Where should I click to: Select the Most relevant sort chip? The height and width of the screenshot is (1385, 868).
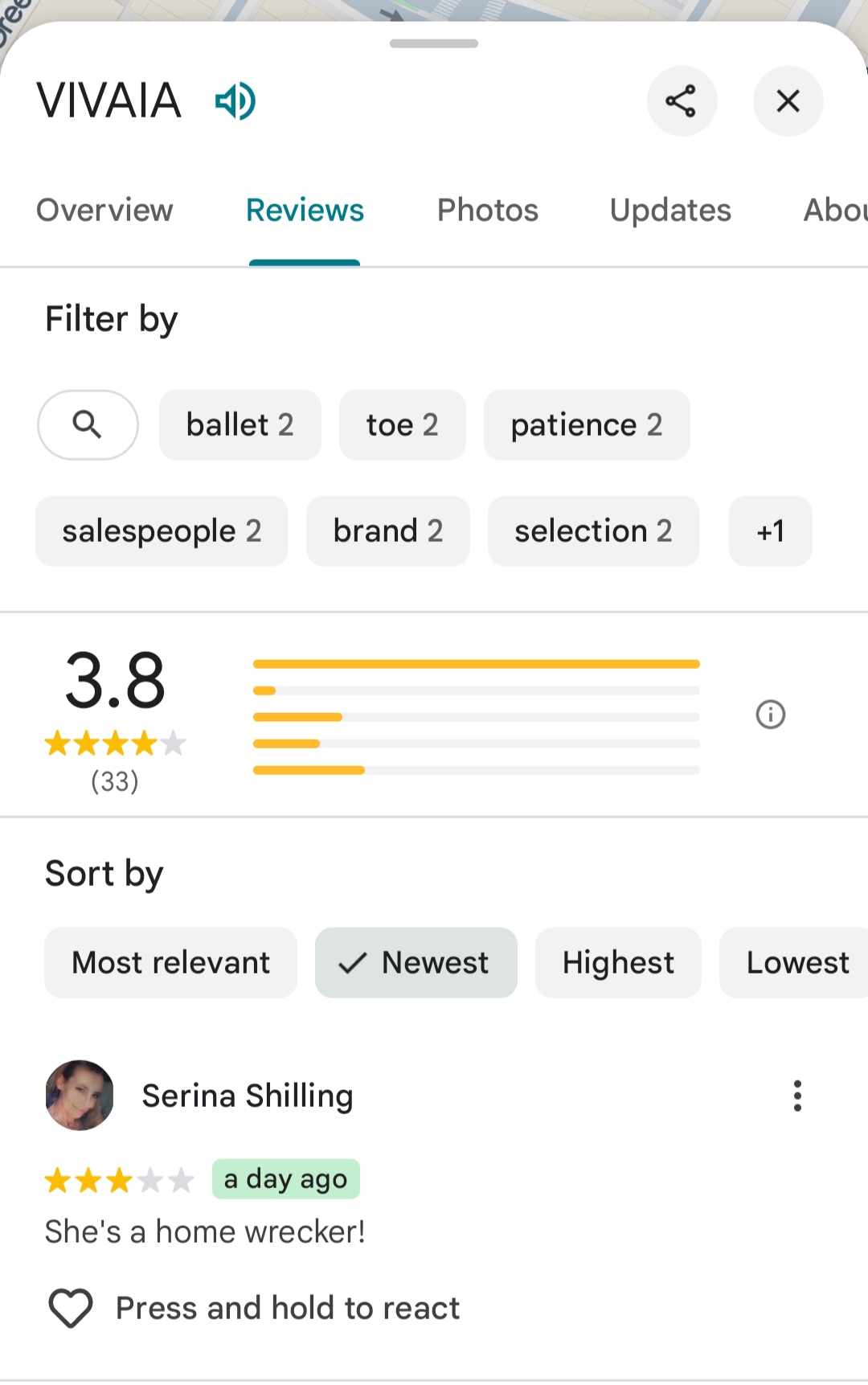(x=170, y=962)
